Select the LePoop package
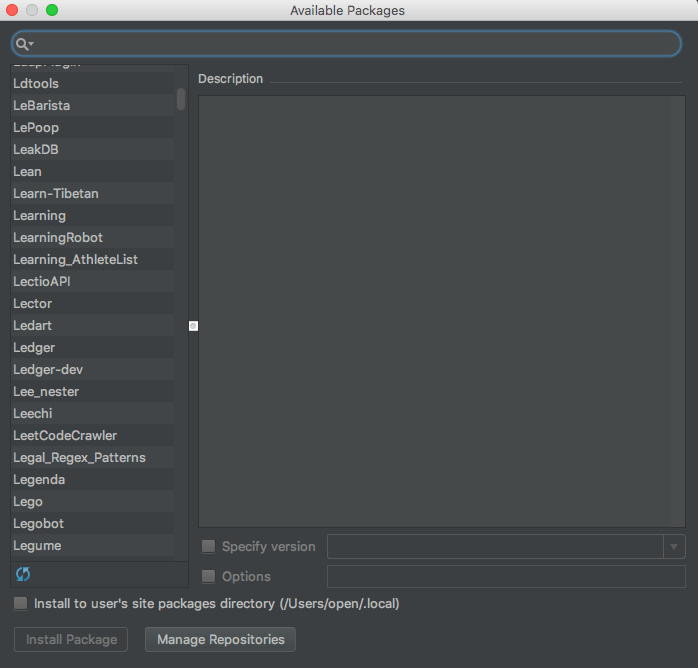This screenshot has width=698, height=668. tap(93, 128)
